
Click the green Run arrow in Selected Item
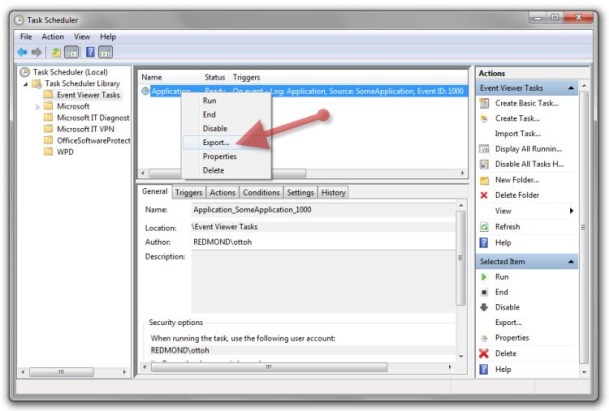[x=484, y=276]
